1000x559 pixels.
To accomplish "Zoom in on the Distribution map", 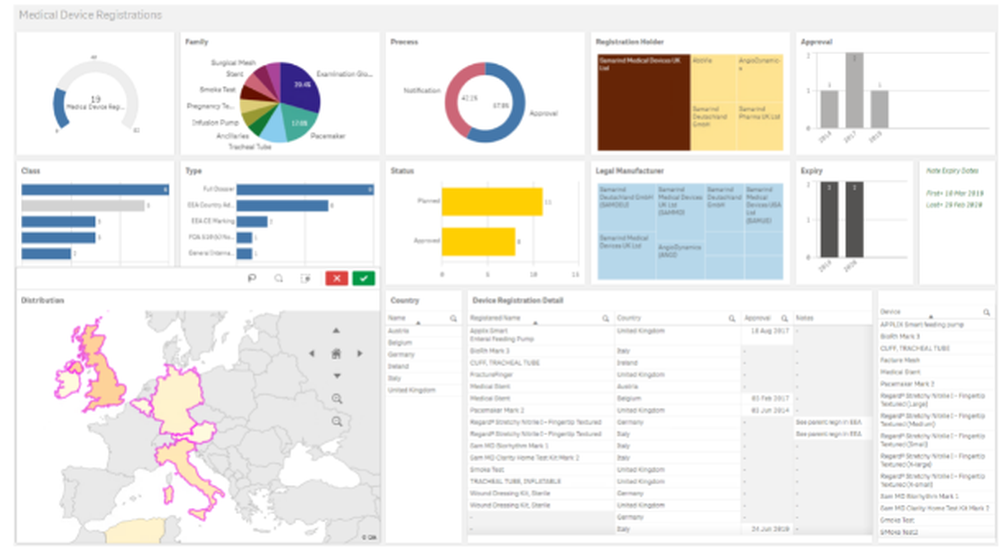I will 337,399.
